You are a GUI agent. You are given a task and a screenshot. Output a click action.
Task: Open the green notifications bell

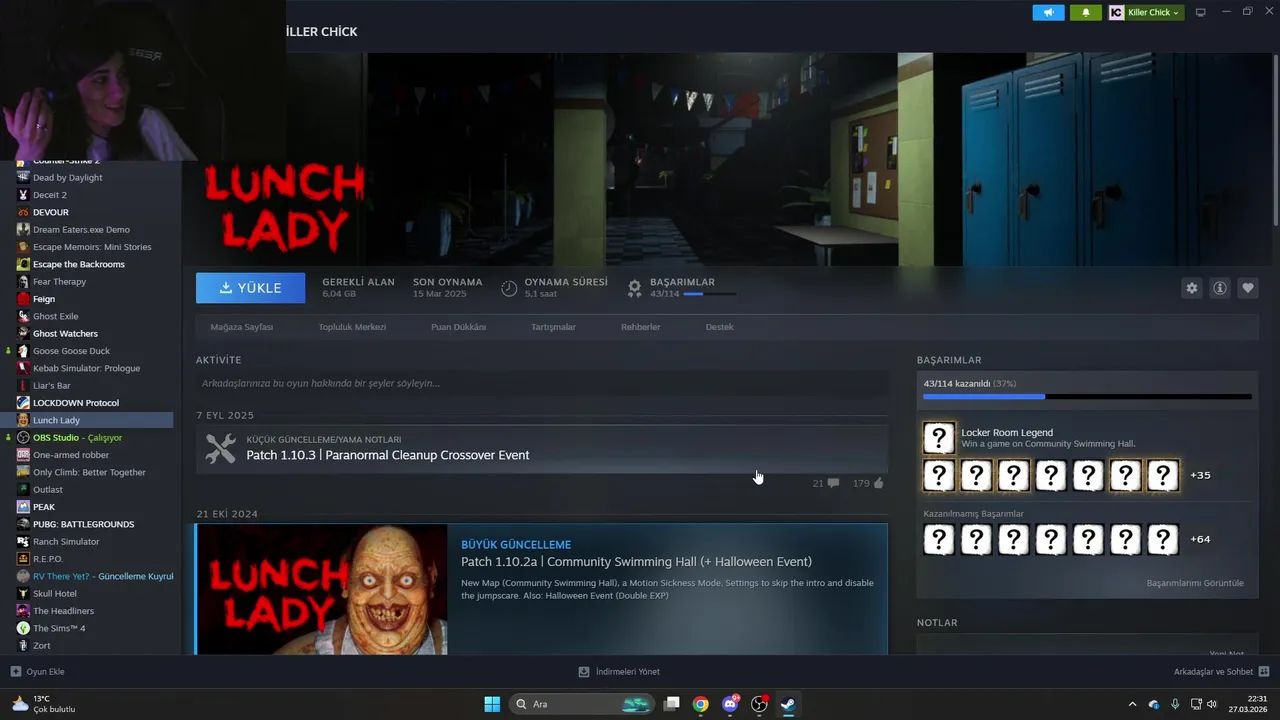pos(1085,12)
